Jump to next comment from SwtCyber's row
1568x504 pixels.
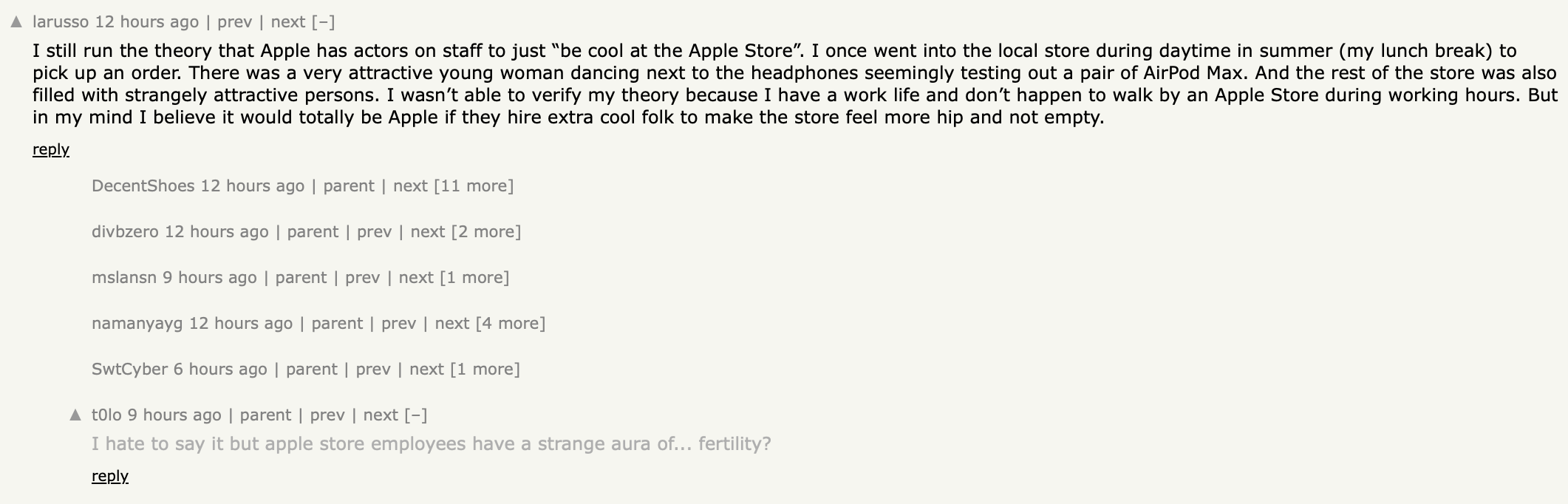[x=427, y=370]
